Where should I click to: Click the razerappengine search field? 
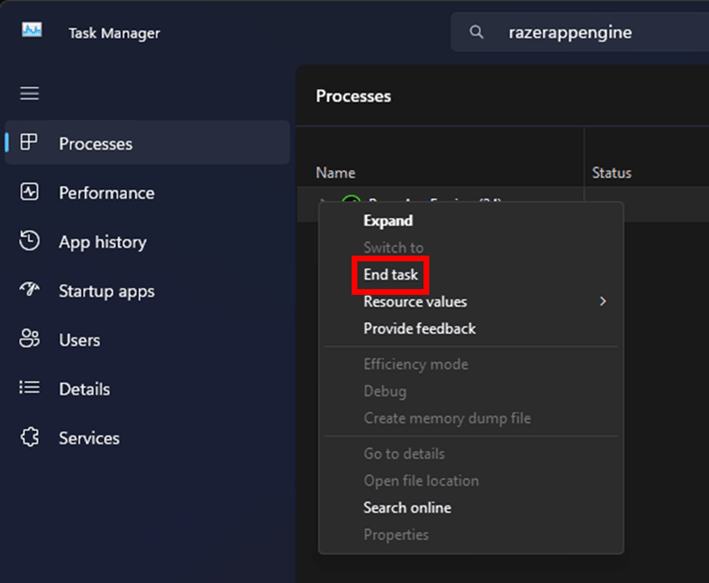click(600, 33)
